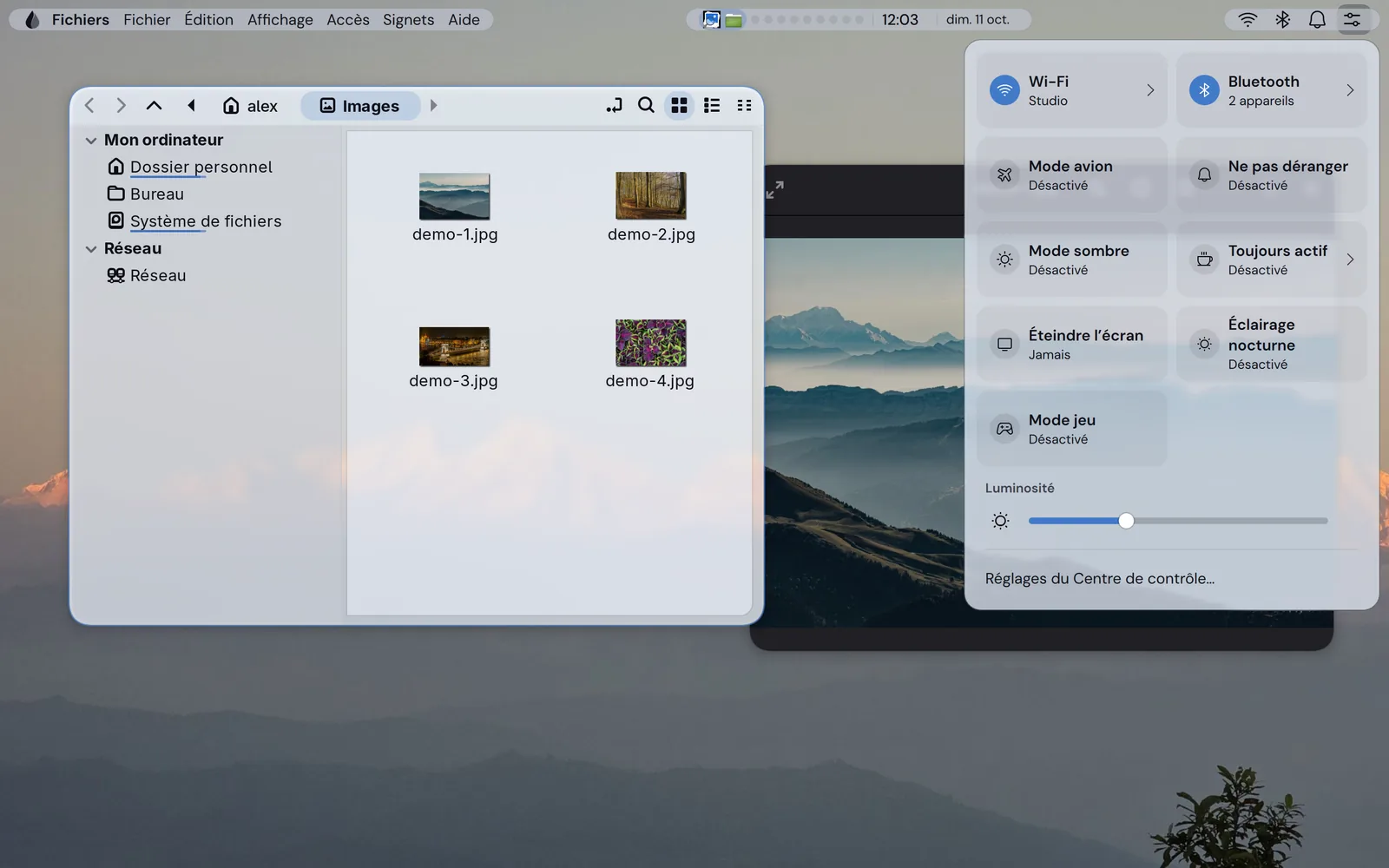Switch to list view
Viewport: 1389px width, 868px height.
coord(712,105)
